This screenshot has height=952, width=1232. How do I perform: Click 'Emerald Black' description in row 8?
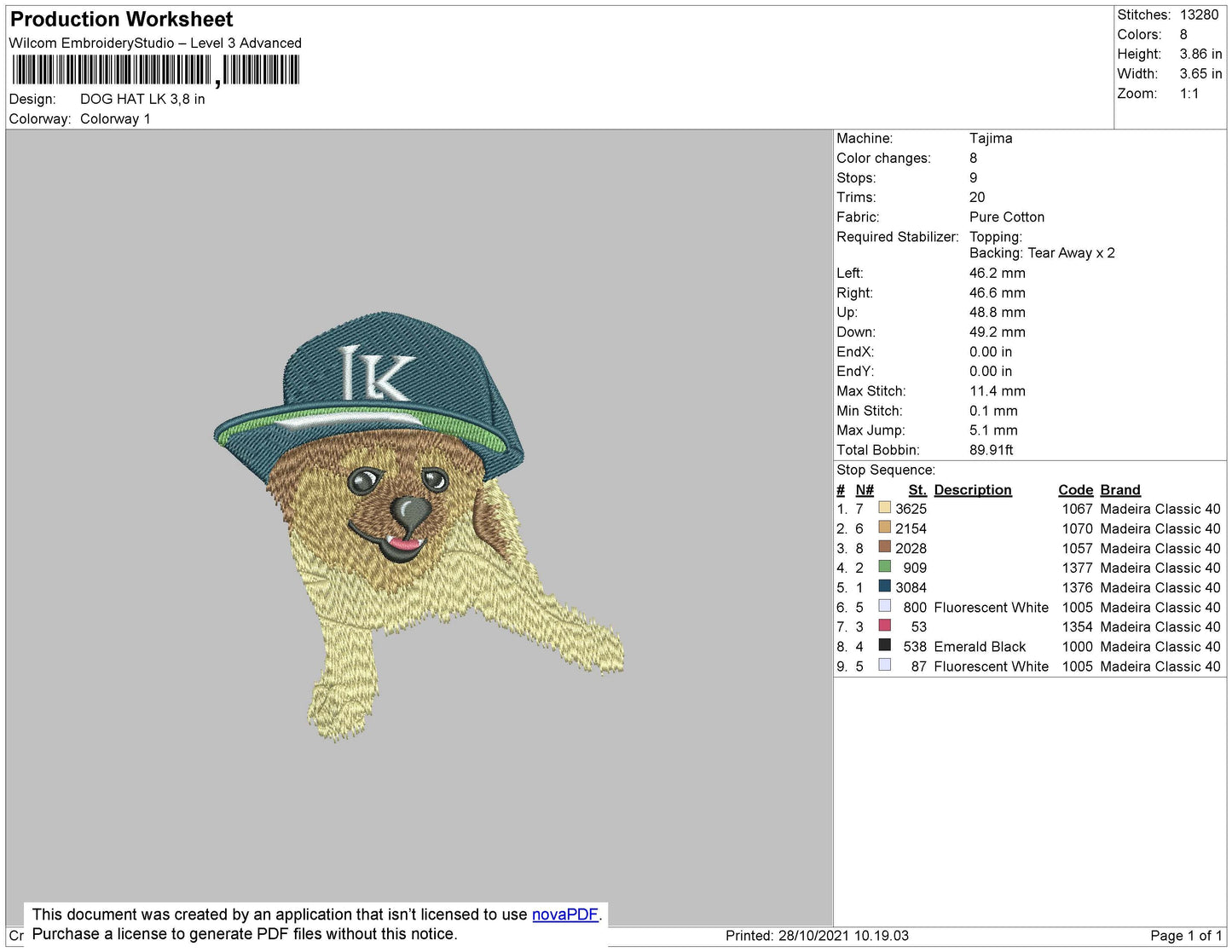(980, 647)
